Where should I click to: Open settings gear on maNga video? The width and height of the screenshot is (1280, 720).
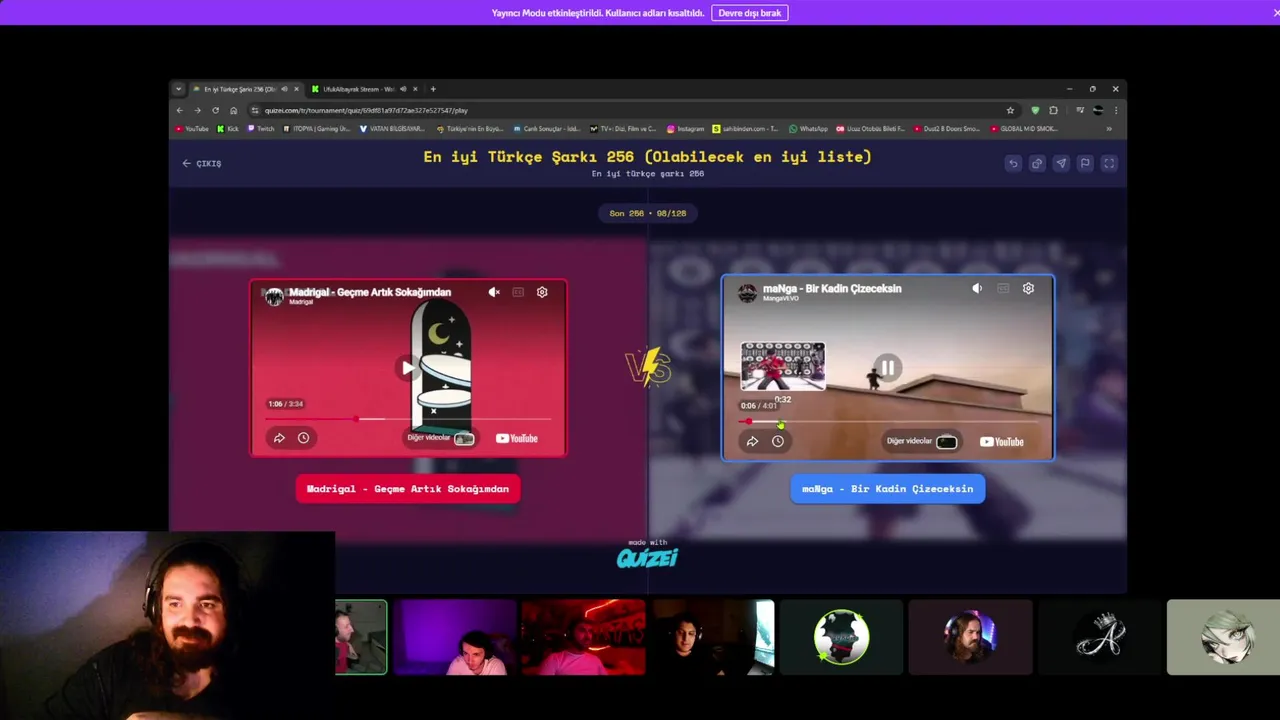coord(1028,288)
